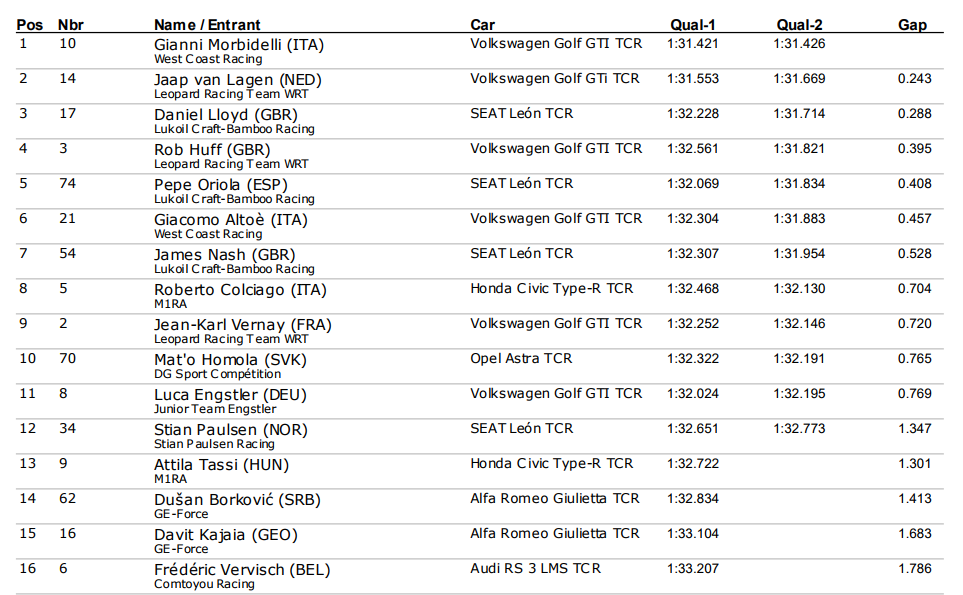
Task: Click Jaap van Lagen (NED) name
Action: [x=238, y=80]
